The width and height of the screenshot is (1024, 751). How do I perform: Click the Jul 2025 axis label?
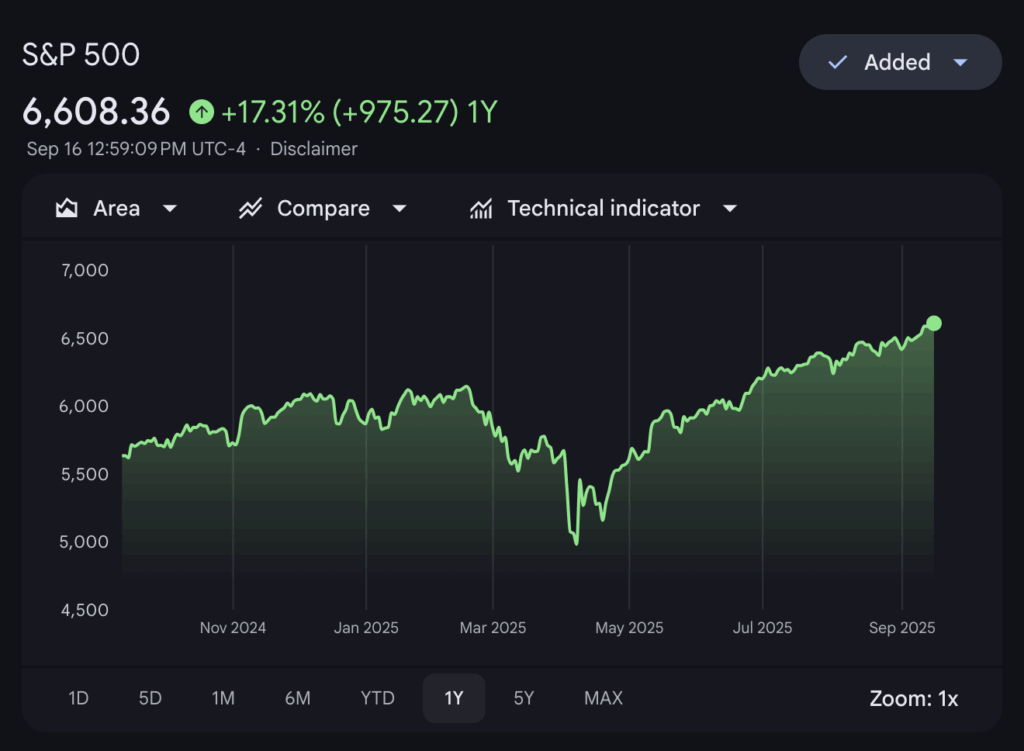click(x=762, y=628)
